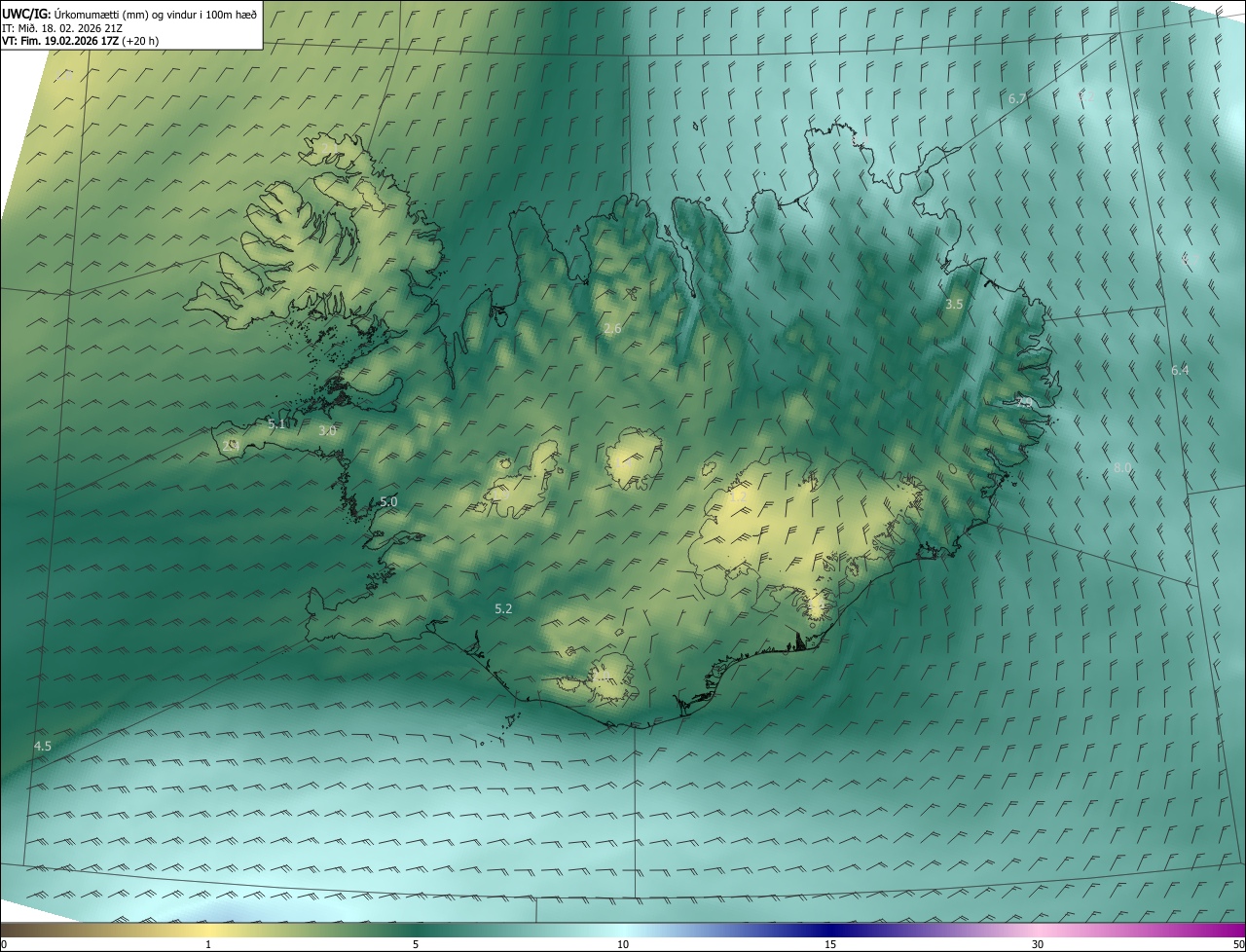Click the 3.0 precipitation value
Viewport: 1246px width, 952px height.
pyautogui.click(x=328, y=430)
